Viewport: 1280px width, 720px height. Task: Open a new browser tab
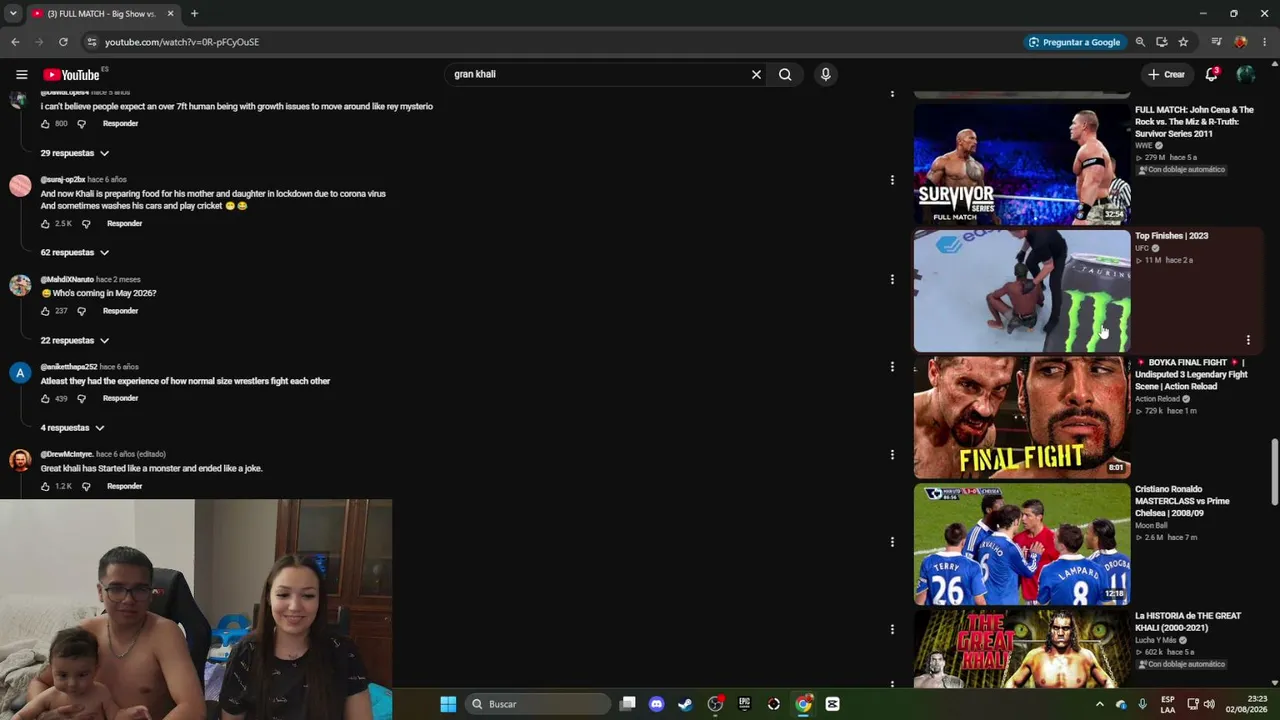[194, 14]
